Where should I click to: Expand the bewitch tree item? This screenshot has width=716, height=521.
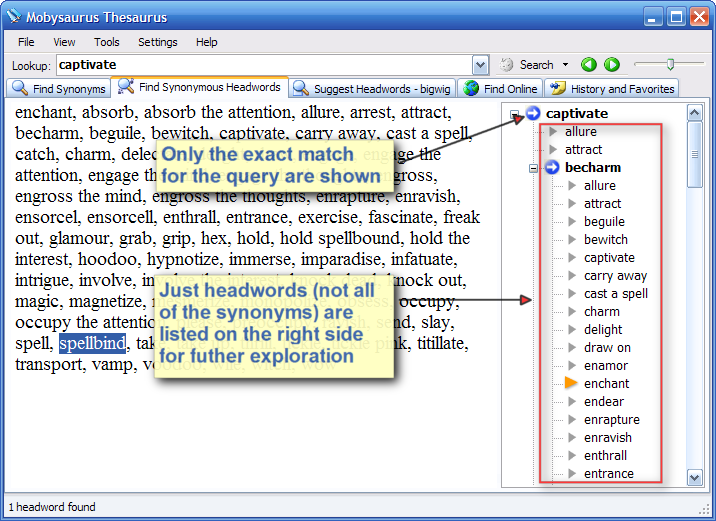point(572,239)
